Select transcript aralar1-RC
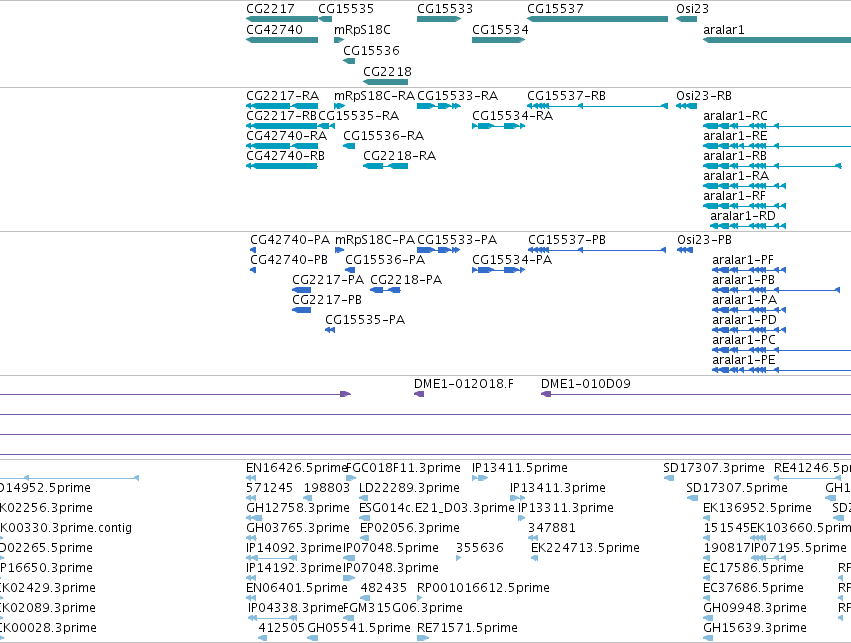 click(x=735, y=116)
